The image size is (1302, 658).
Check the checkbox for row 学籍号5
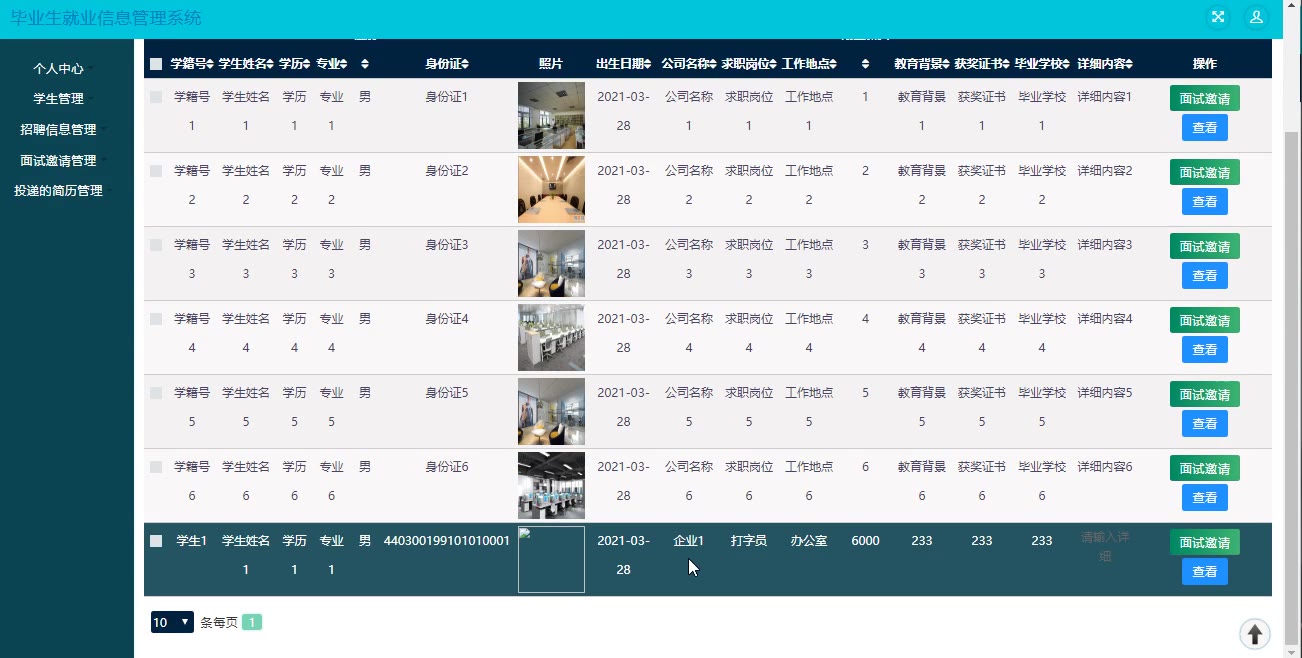pos(156,393)
